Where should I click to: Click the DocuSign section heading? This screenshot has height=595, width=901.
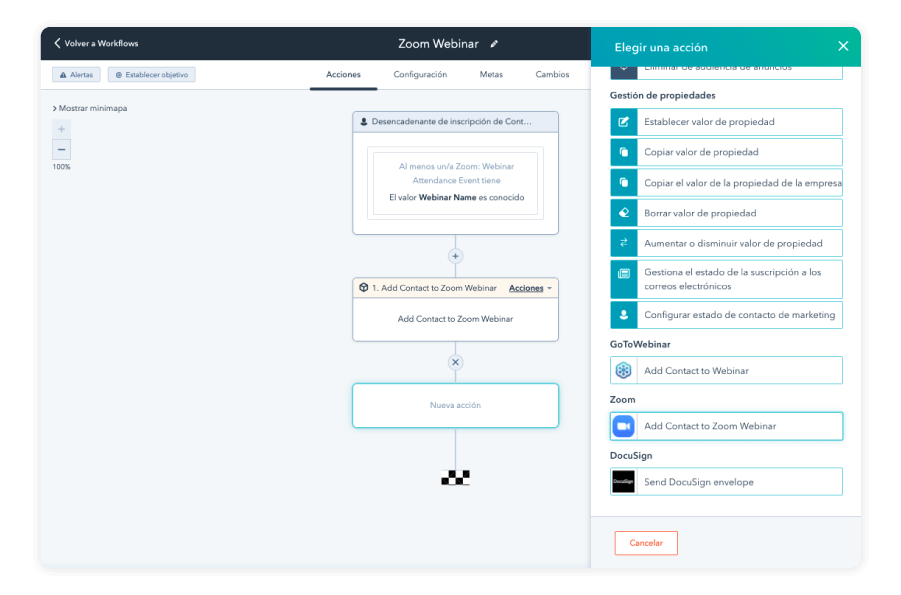631,455
